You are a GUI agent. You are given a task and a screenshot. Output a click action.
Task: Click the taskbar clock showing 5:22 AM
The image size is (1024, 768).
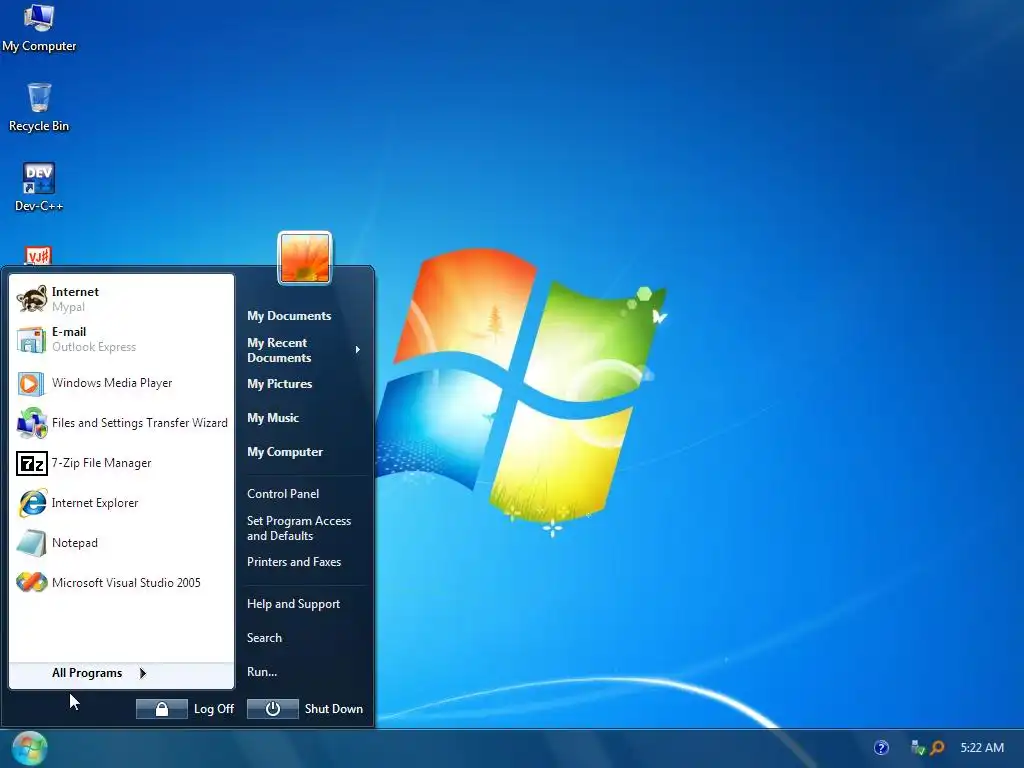click(982, 748)
